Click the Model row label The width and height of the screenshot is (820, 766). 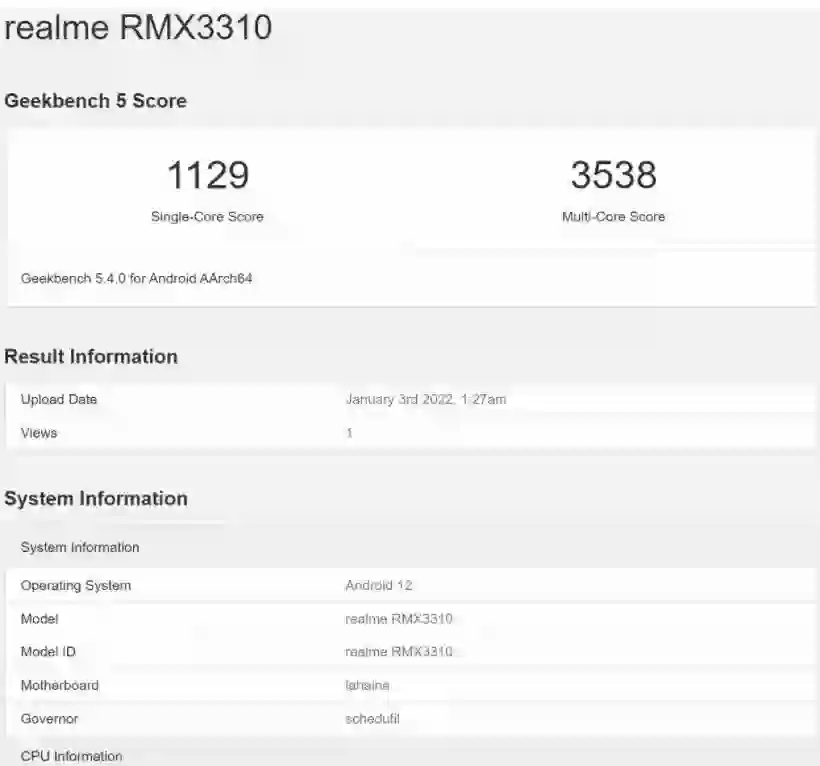pyautogui.click(x=39, y=619)
